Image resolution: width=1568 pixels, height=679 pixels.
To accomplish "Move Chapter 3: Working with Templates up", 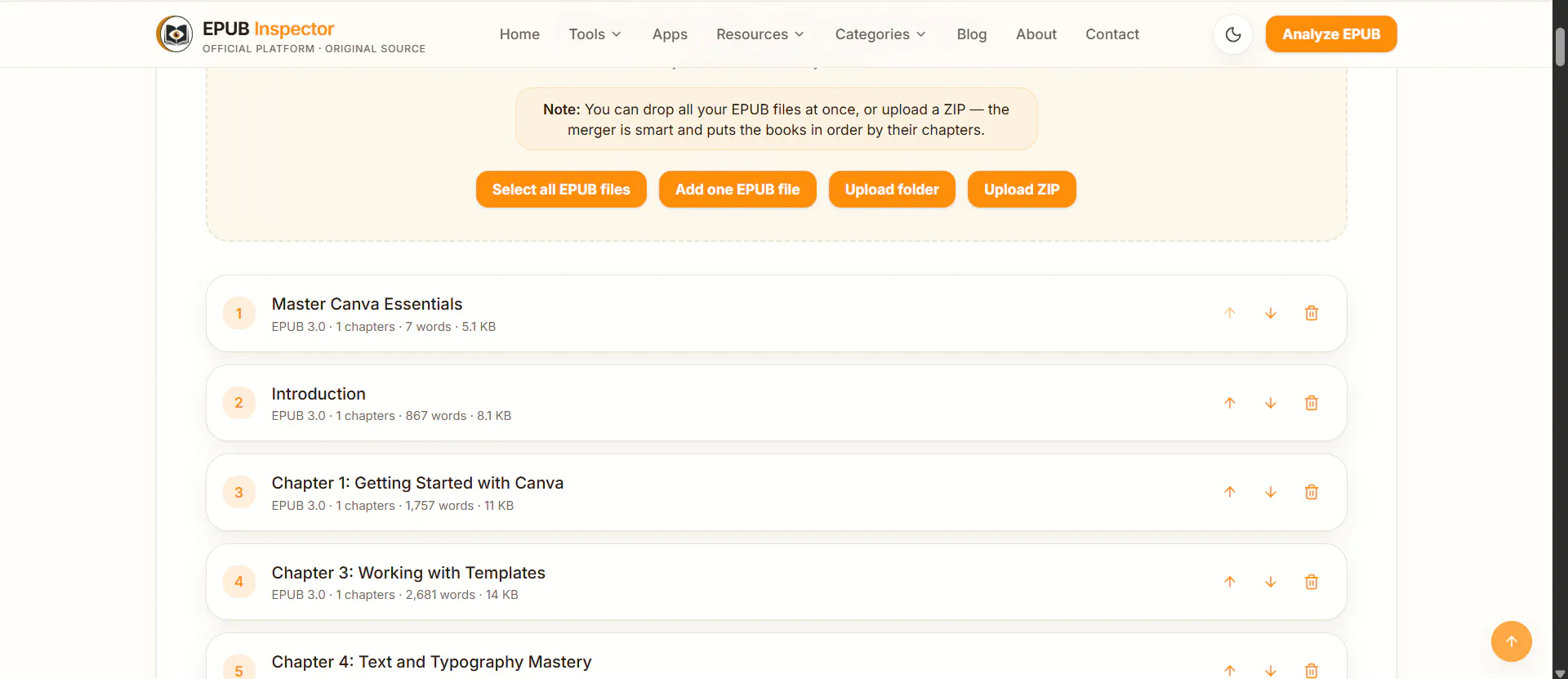I will point(1230,582).
